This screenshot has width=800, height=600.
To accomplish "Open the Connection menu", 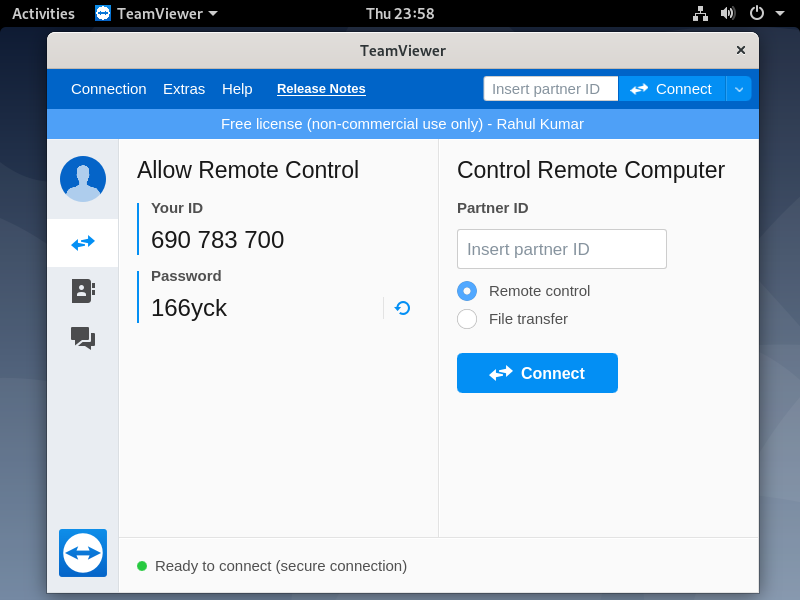I will pos(109,89).
